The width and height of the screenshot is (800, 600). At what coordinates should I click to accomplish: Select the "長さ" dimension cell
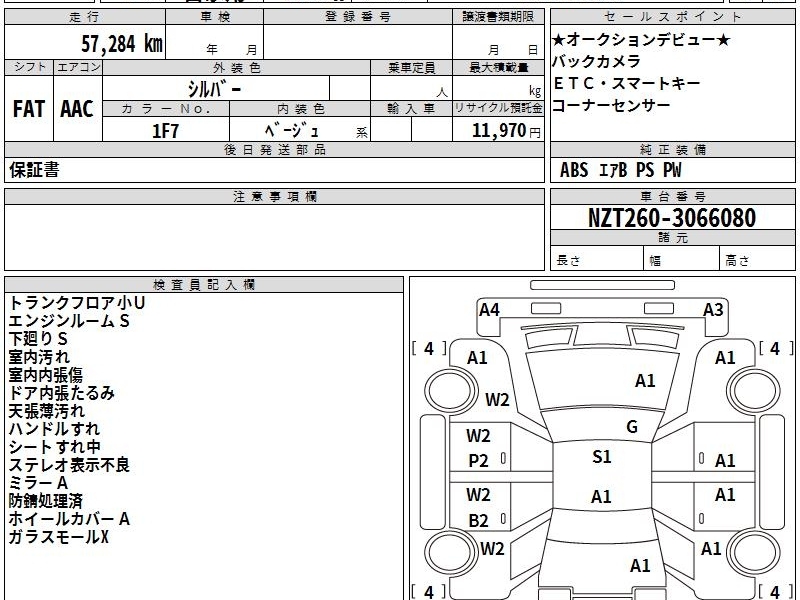pos(597,259)
